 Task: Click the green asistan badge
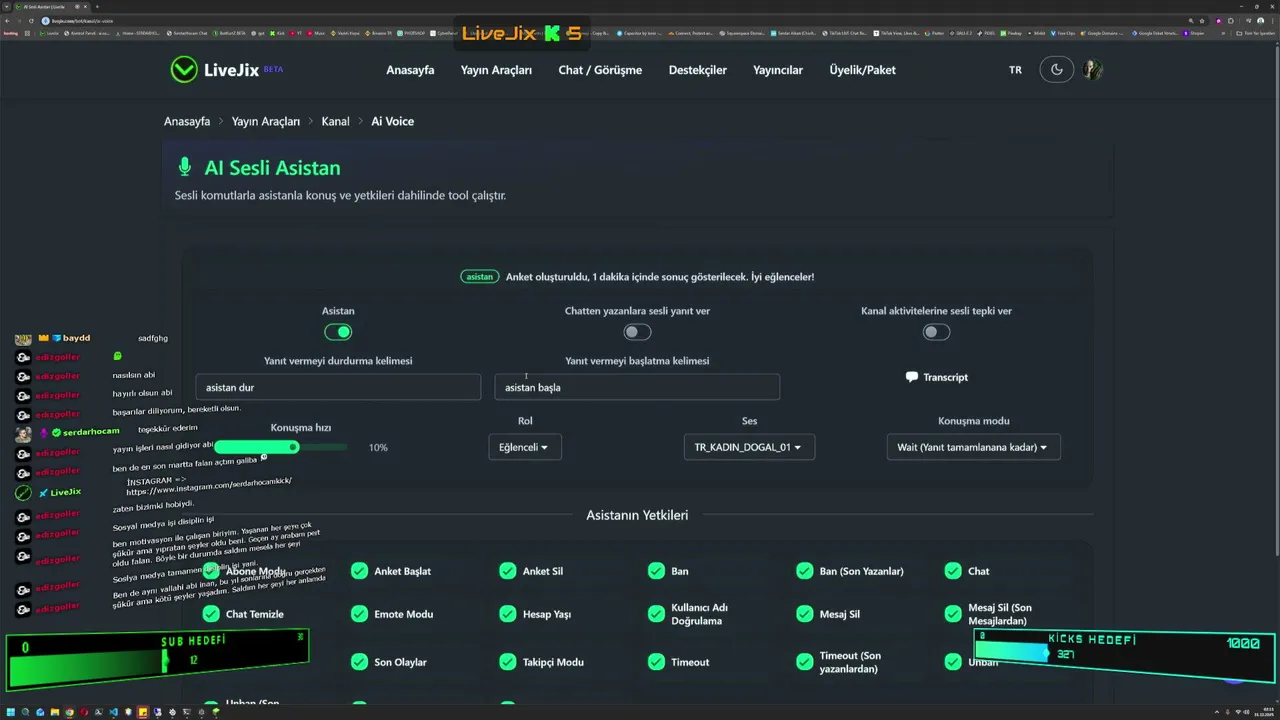click(480, 276)
